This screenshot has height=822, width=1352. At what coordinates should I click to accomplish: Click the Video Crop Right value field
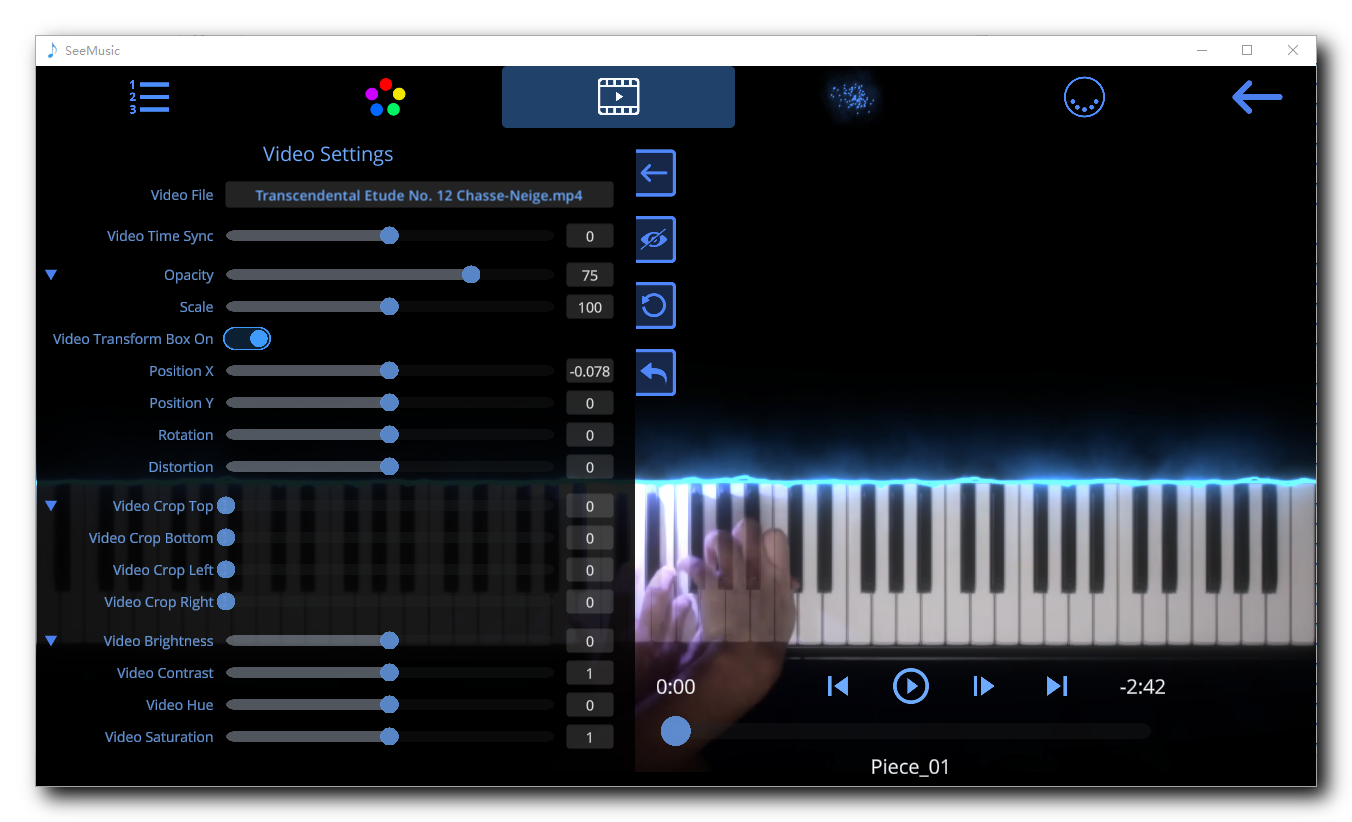590,602
